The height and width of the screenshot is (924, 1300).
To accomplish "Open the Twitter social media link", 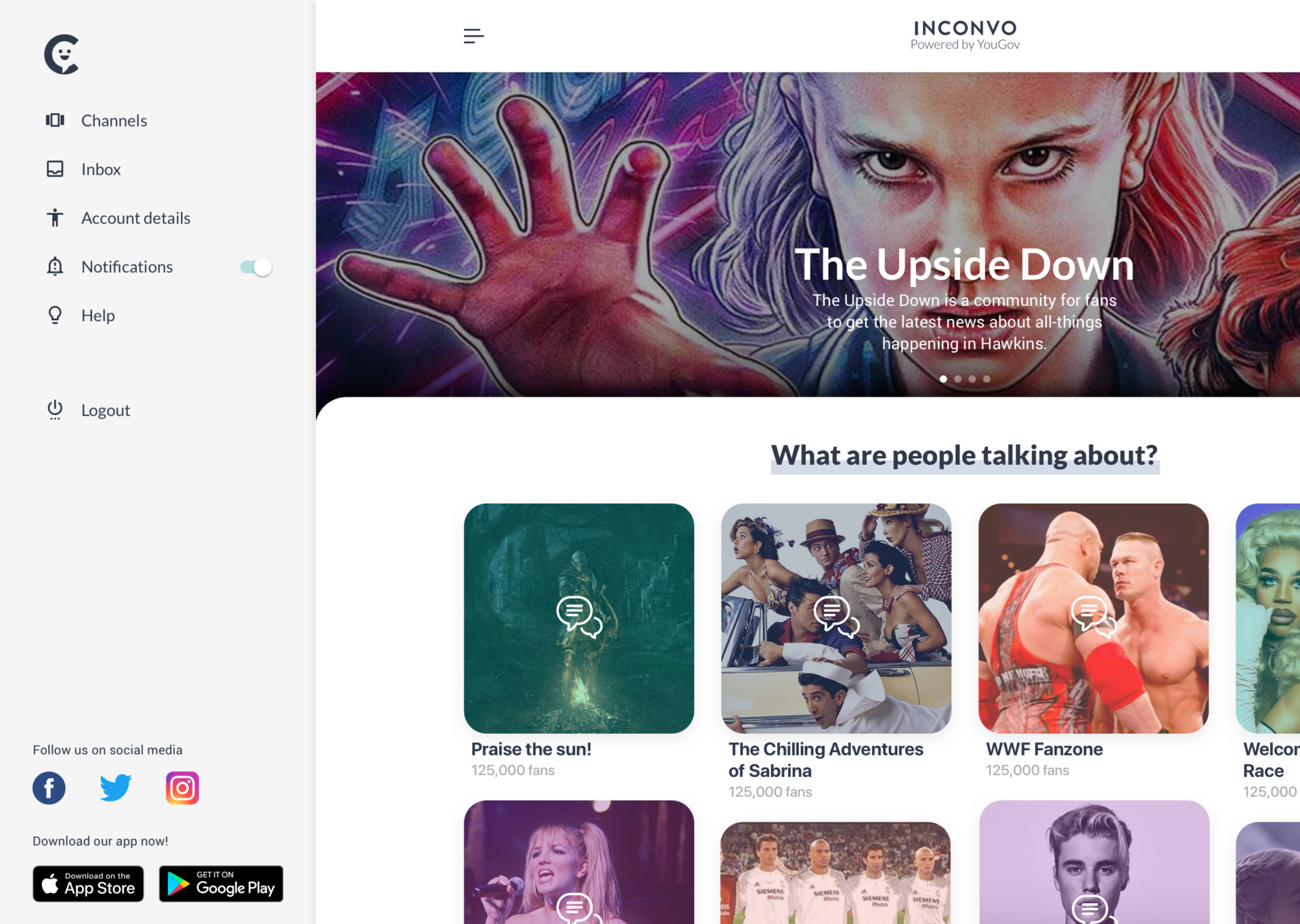I will pyautogui.click(x=115, y=788).
